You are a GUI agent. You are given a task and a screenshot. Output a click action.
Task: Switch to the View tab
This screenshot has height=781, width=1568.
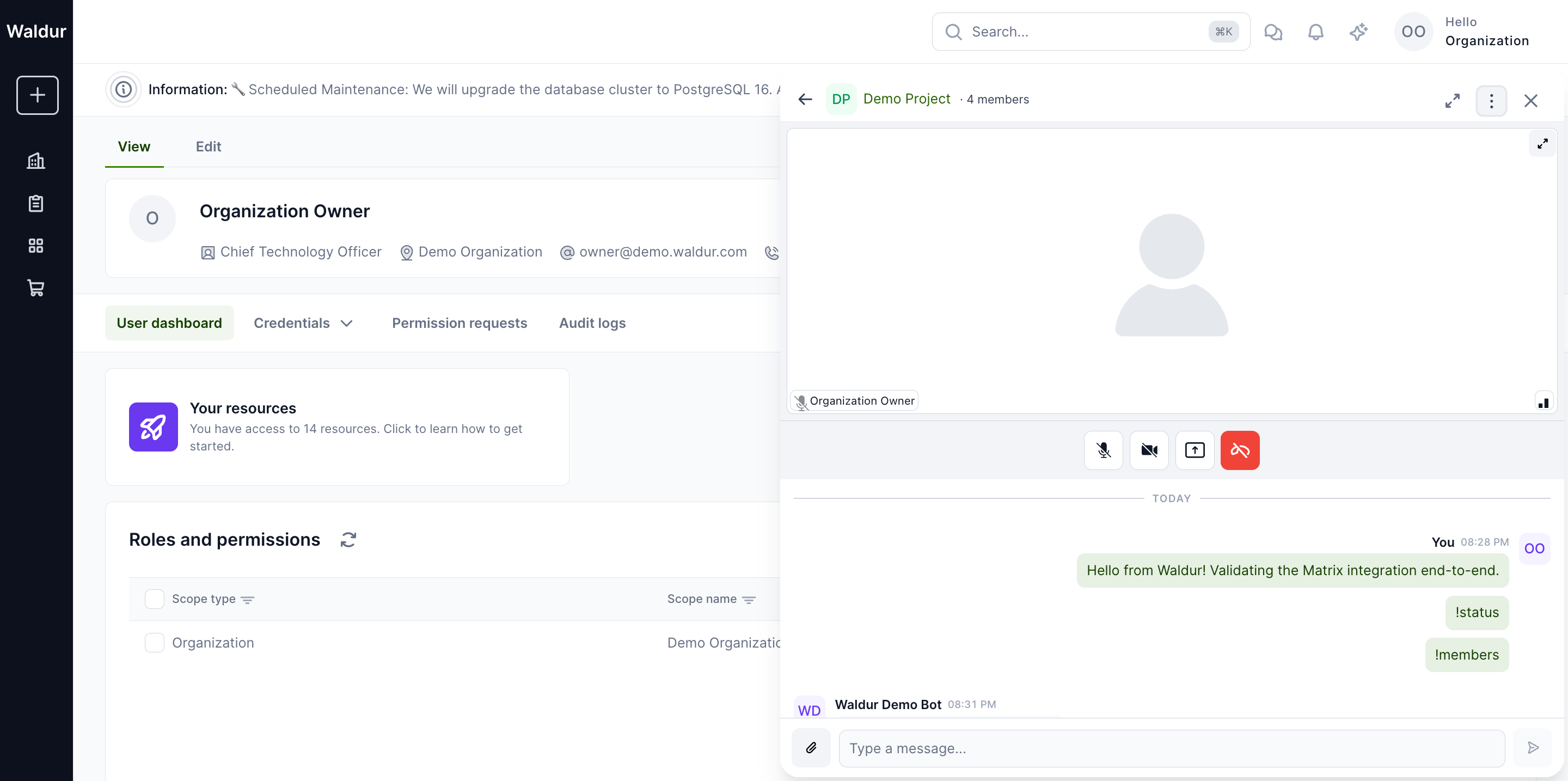click(134, 147)
